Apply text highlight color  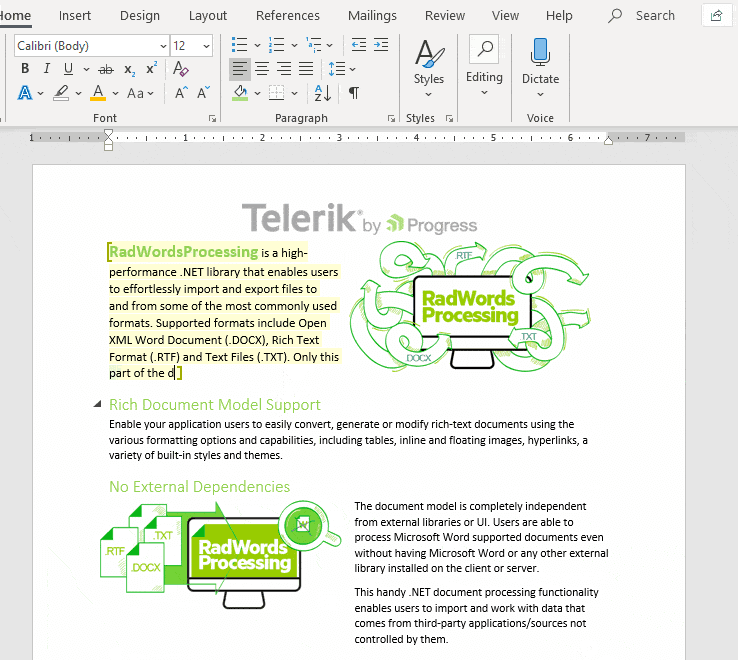click(x=61, y=93)
